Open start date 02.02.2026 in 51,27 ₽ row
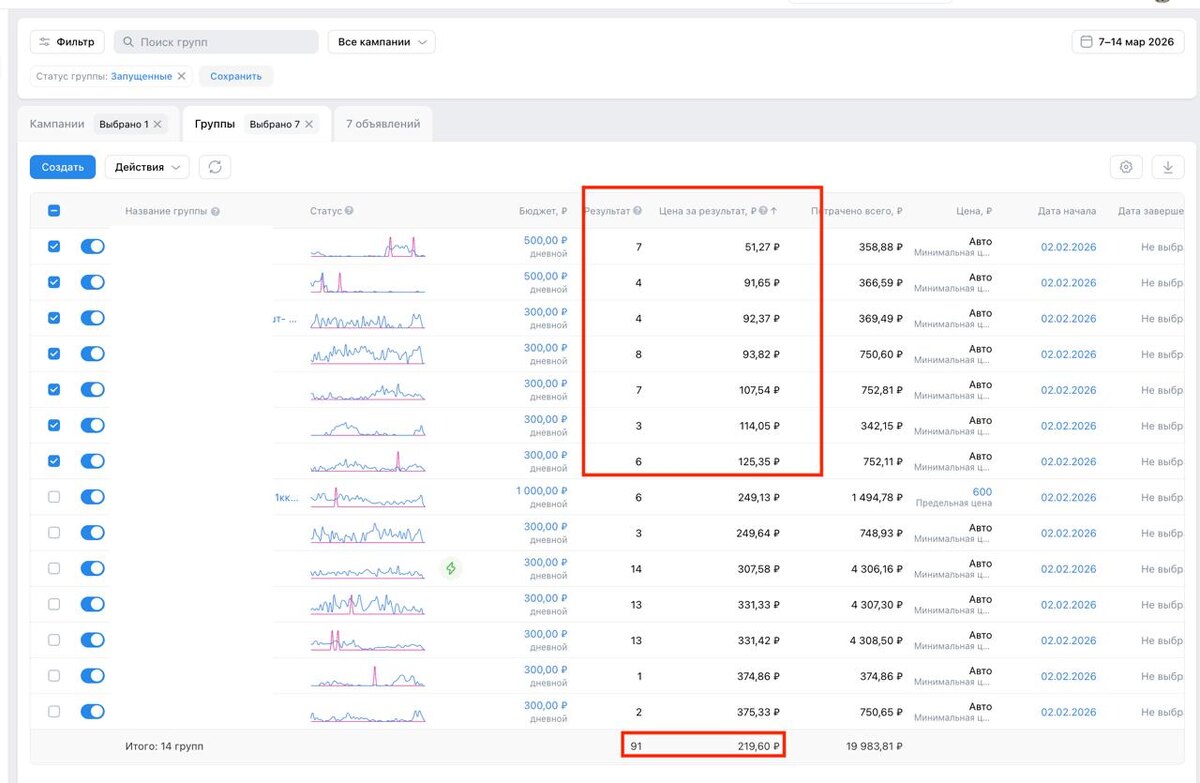The height and width of the screenshot is (783, 1200). (x=1068, y=247)
